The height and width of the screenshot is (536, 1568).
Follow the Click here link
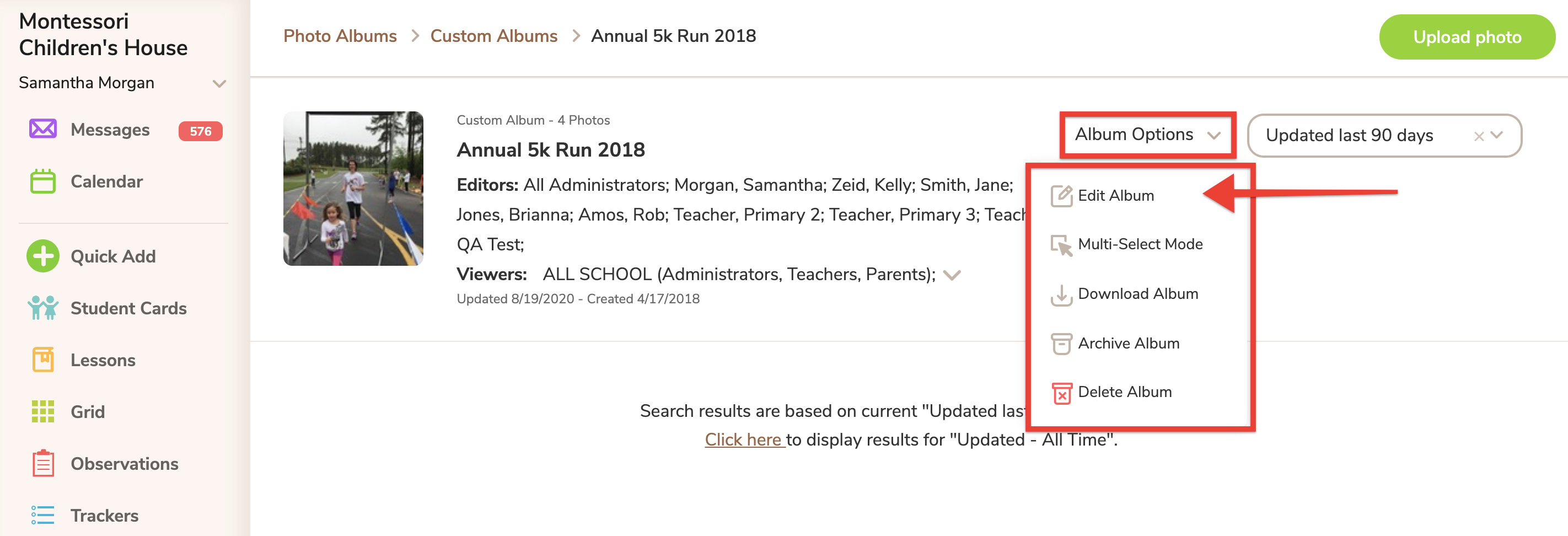(x=744, y=439)
